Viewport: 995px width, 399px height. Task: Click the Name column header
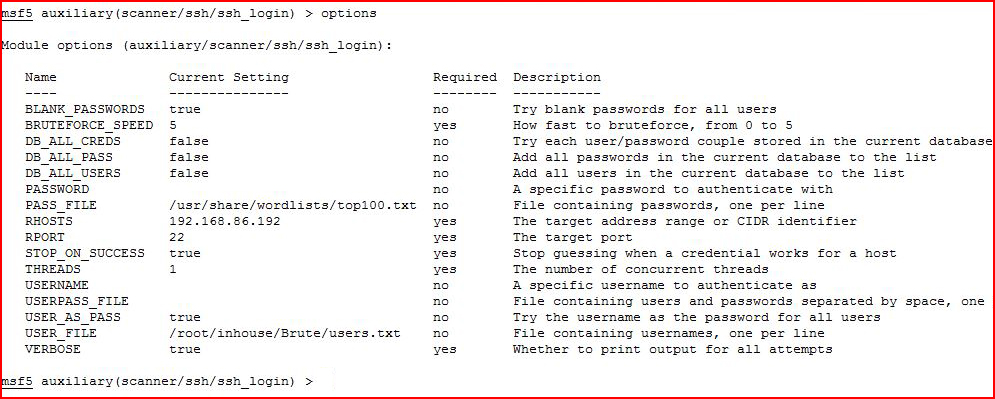[41, 77]
